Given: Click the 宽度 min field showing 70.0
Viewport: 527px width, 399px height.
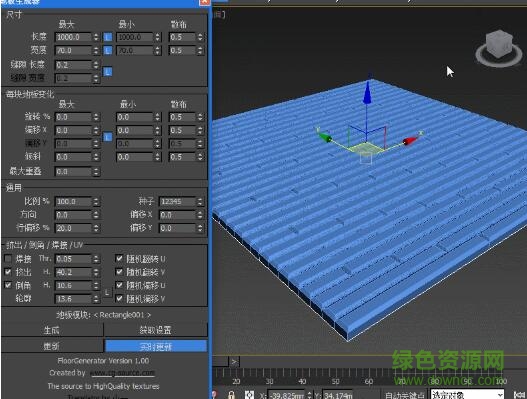Looking at the screenshot, I should (x=134, y=50).
